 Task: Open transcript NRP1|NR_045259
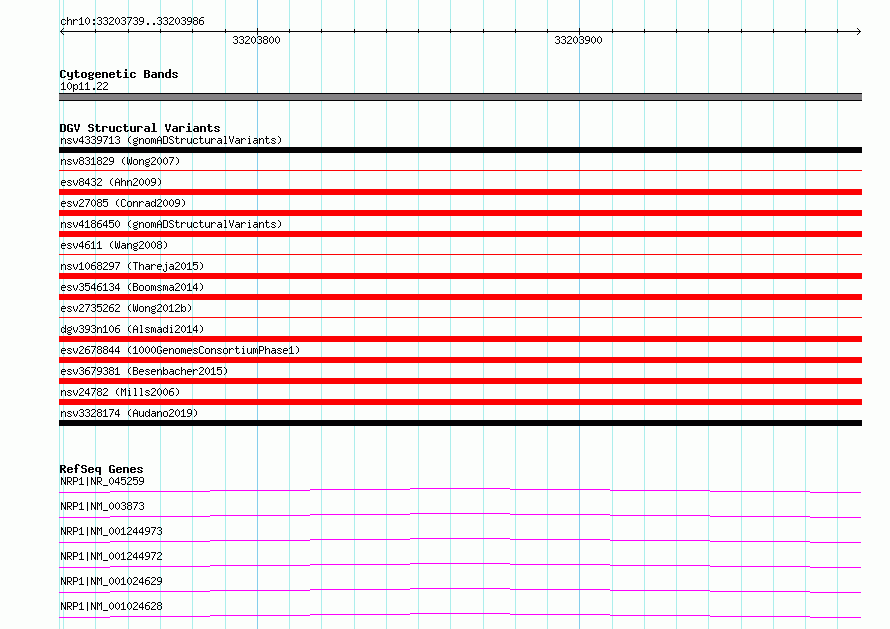(102, 481)
